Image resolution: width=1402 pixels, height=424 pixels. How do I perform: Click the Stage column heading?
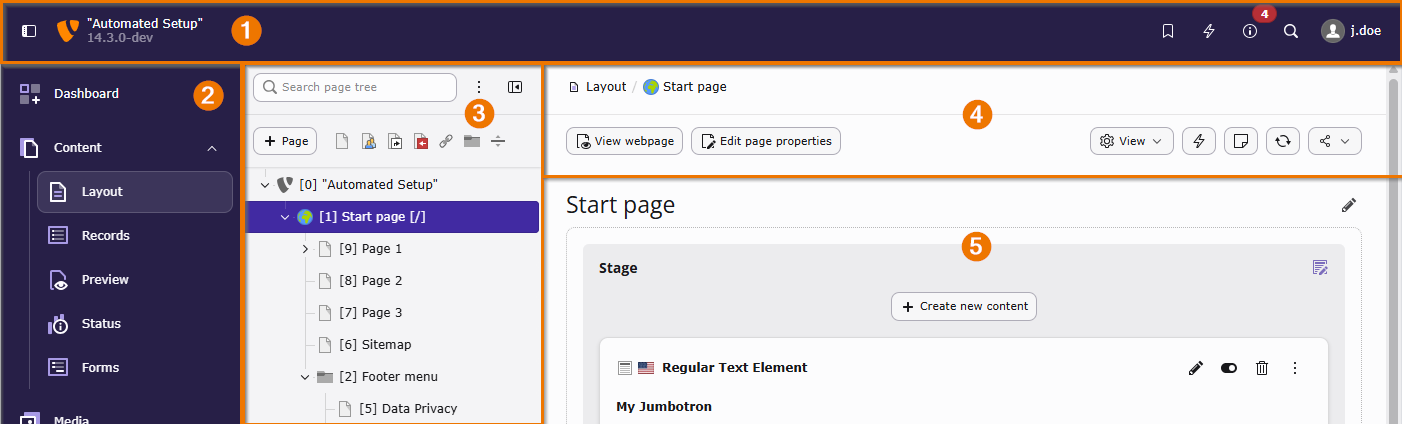(618, 268)
